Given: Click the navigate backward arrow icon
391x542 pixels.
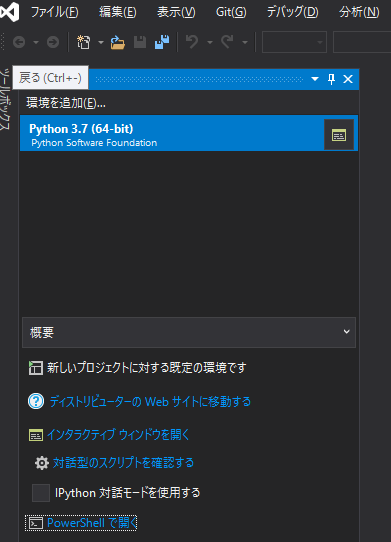Looking at the screenshot, I should pyautogui.click(x=19, y=43).
